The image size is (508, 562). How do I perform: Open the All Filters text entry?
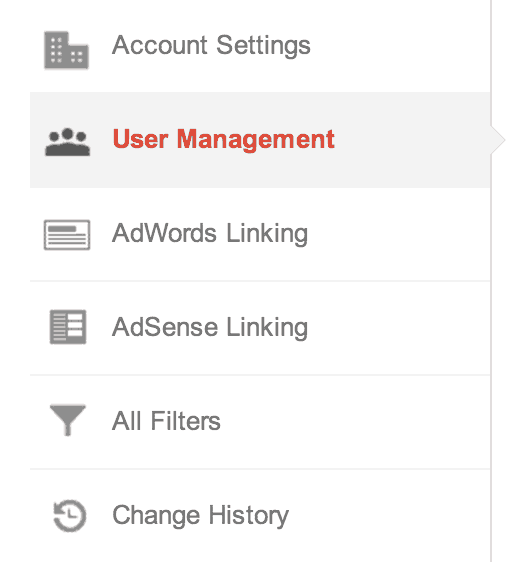coord(166,421)
